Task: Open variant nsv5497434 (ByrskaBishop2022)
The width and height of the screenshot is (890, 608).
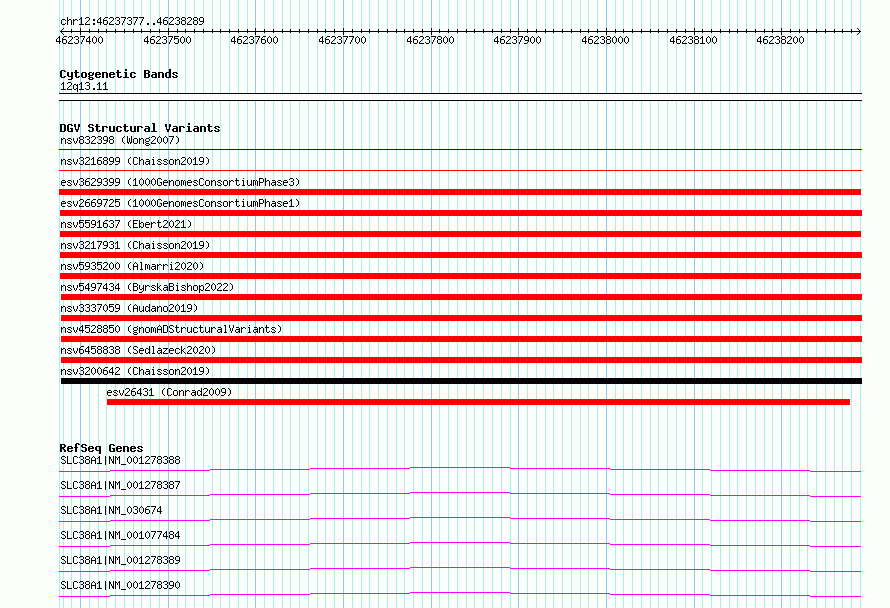Action: click(x=147, y=287)
